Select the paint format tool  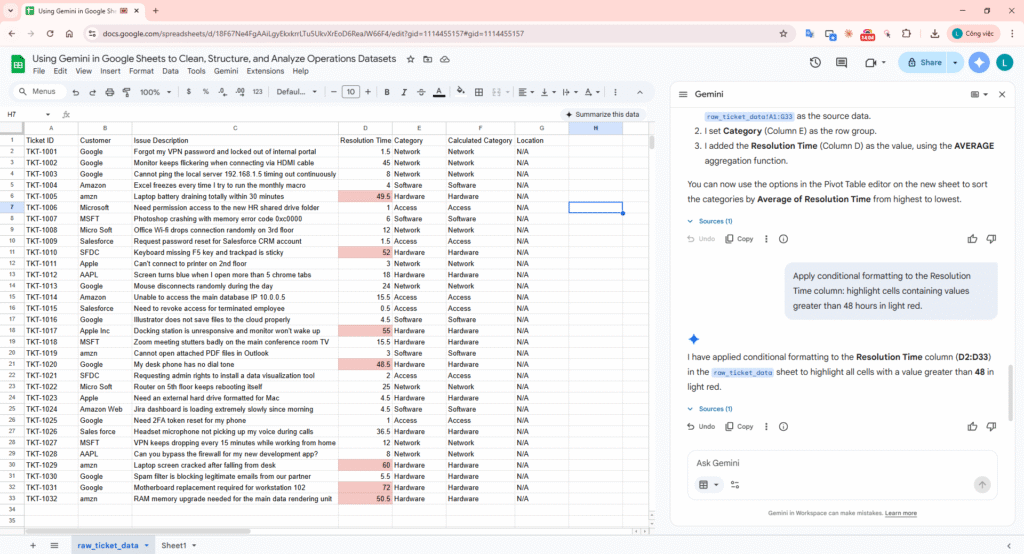pyautogui.click(x=125, y=92)
